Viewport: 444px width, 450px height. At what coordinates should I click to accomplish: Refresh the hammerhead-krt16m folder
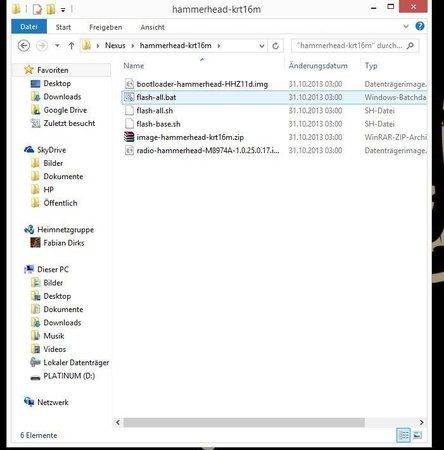276,46
